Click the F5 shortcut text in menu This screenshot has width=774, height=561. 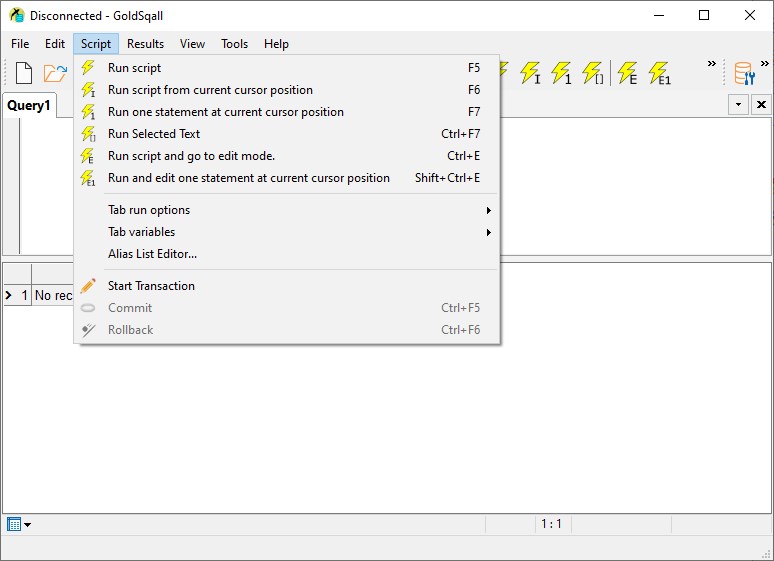click(474, 68)
